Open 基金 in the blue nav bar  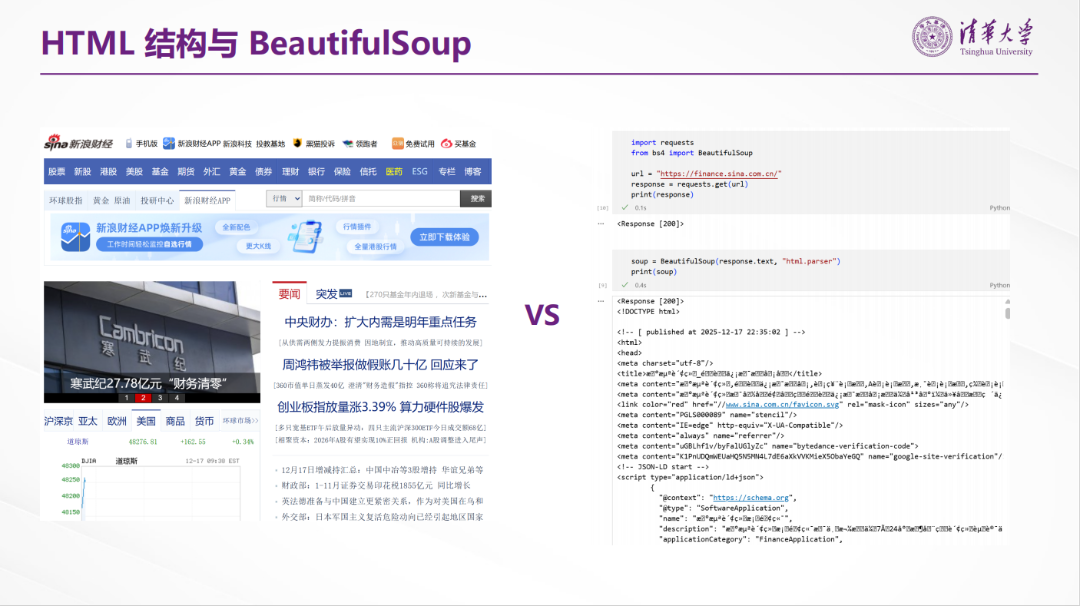(x=160, y=171)
